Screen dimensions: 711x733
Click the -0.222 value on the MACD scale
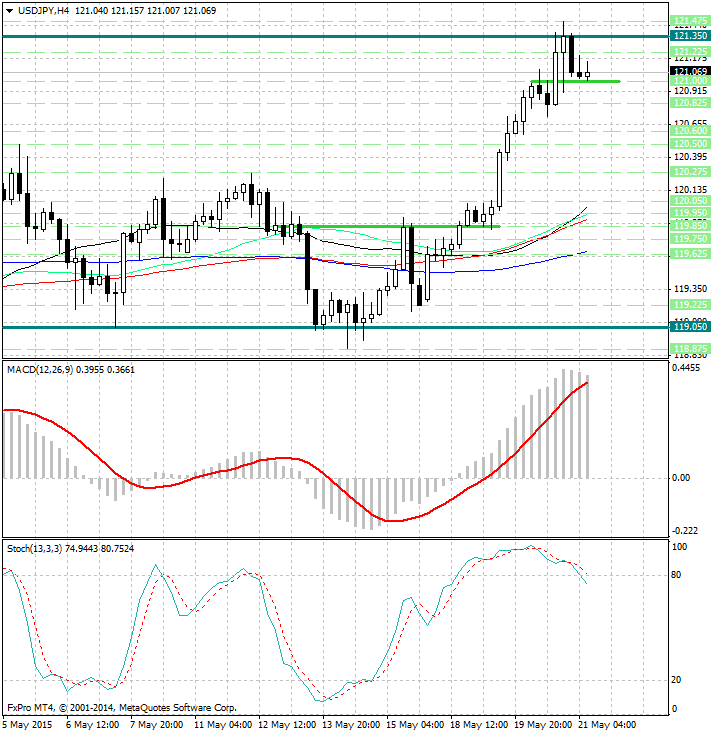(x=686, y=530)
